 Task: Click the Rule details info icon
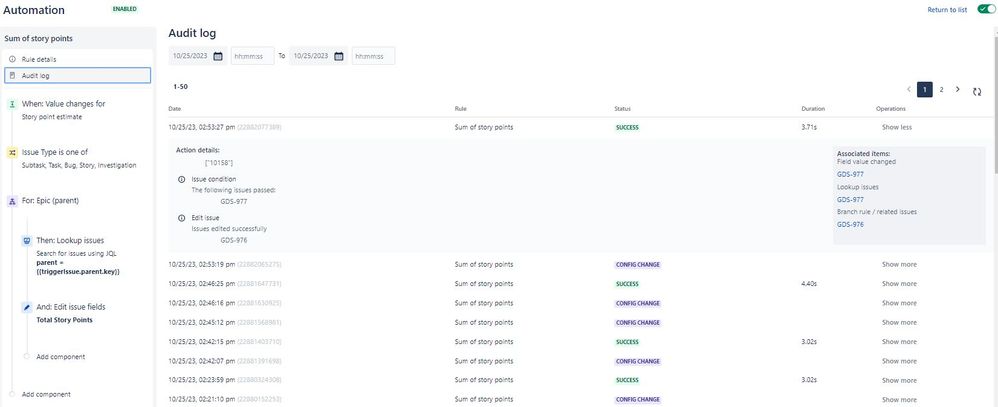coord(12,59)
